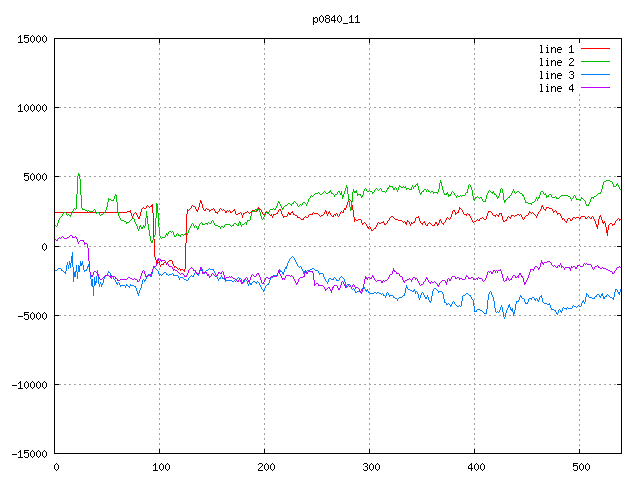
Task: Select the line 2 legend label
Action: coord(557,62)
